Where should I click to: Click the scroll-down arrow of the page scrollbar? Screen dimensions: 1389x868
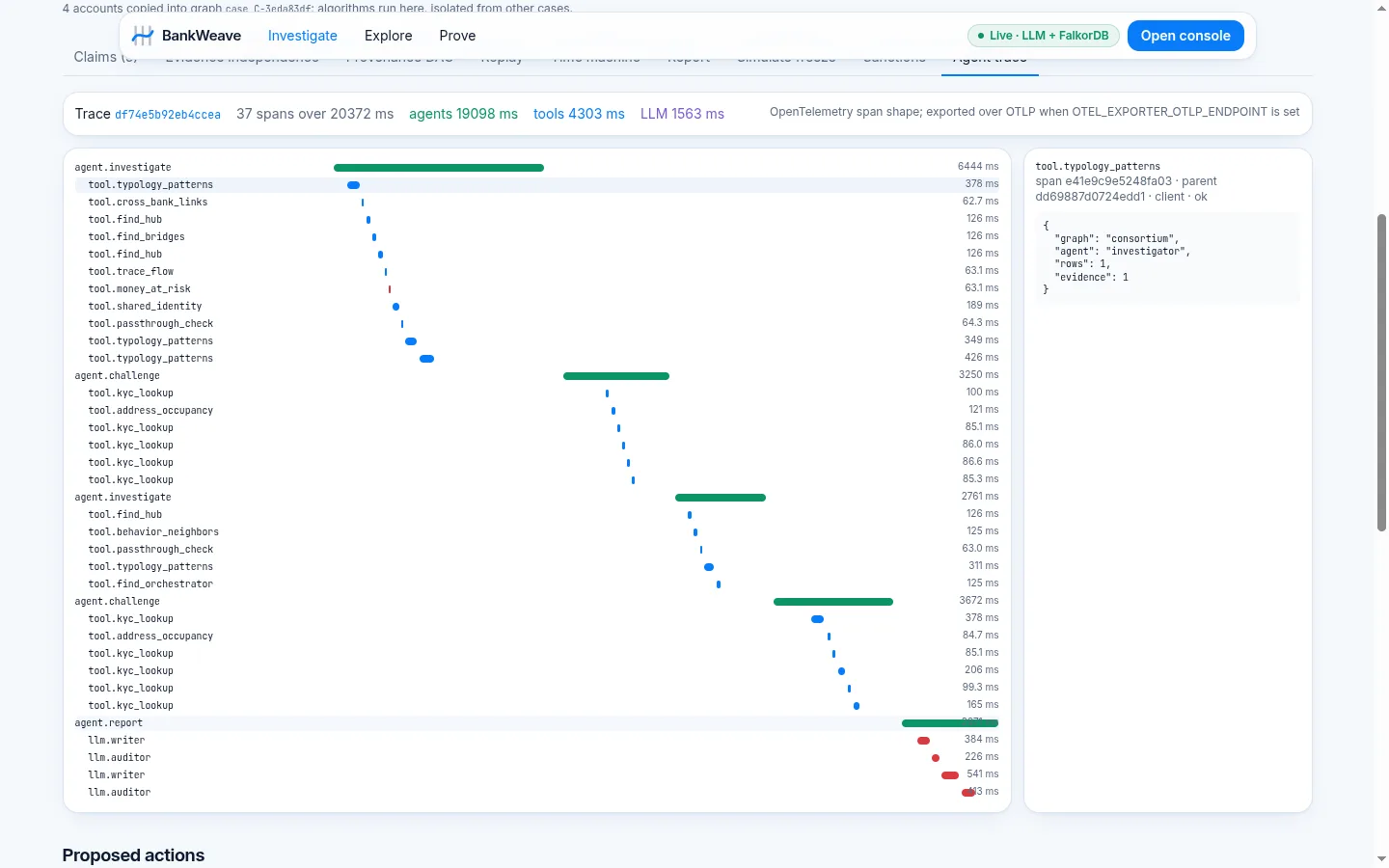point(1381,858)
